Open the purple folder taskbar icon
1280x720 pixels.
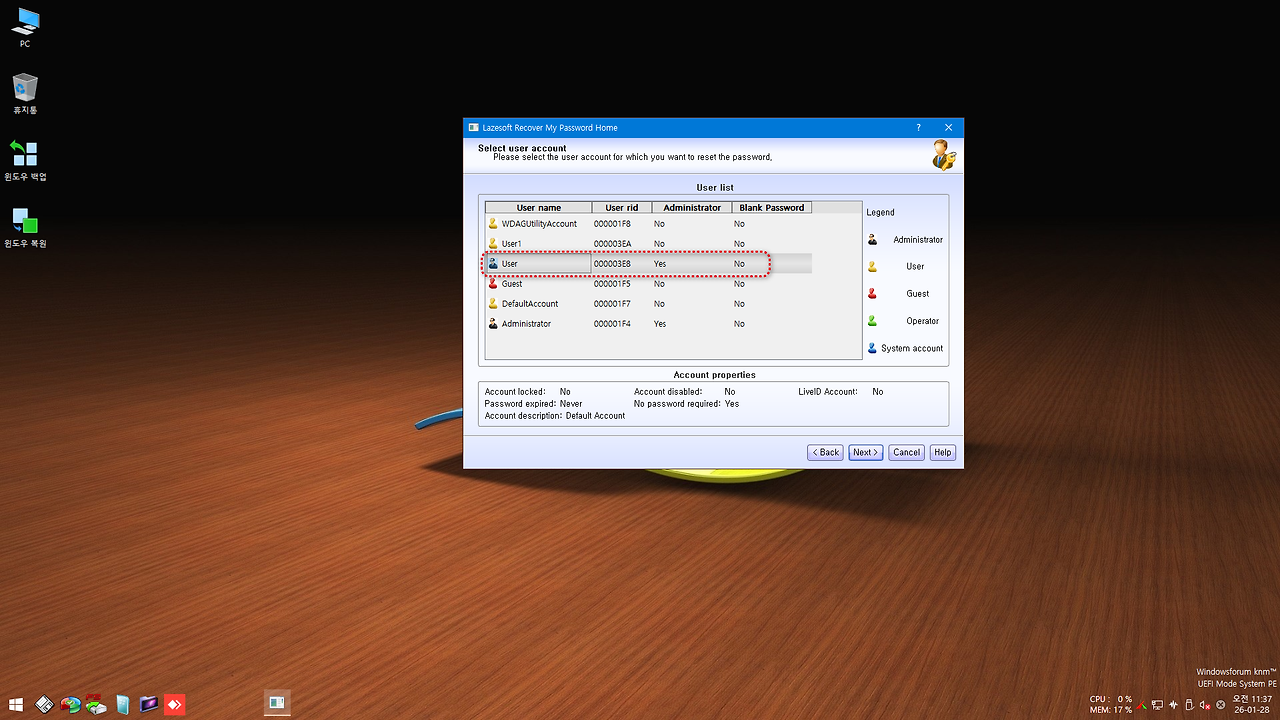tap(149, 704)
